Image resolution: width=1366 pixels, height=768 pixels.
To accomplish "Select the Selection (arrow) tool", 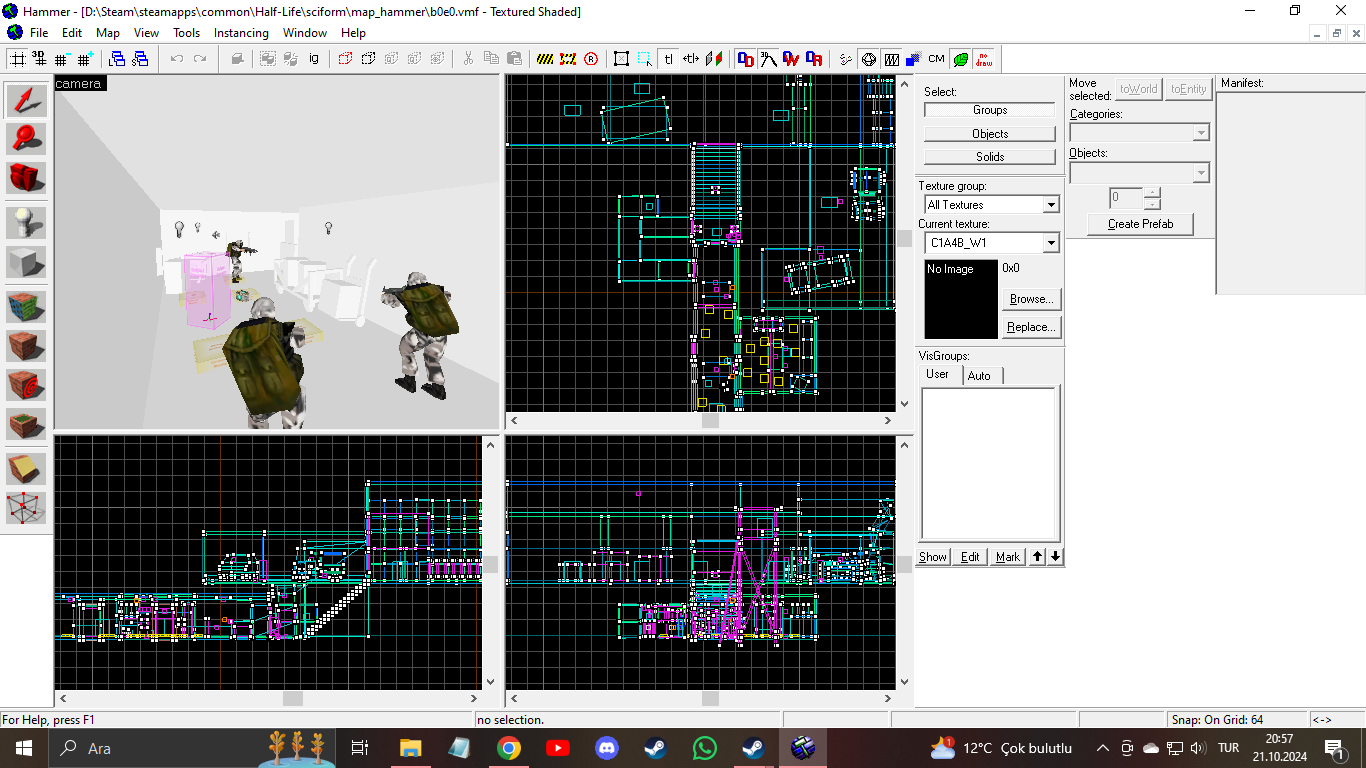I will (x=27, y=100).
